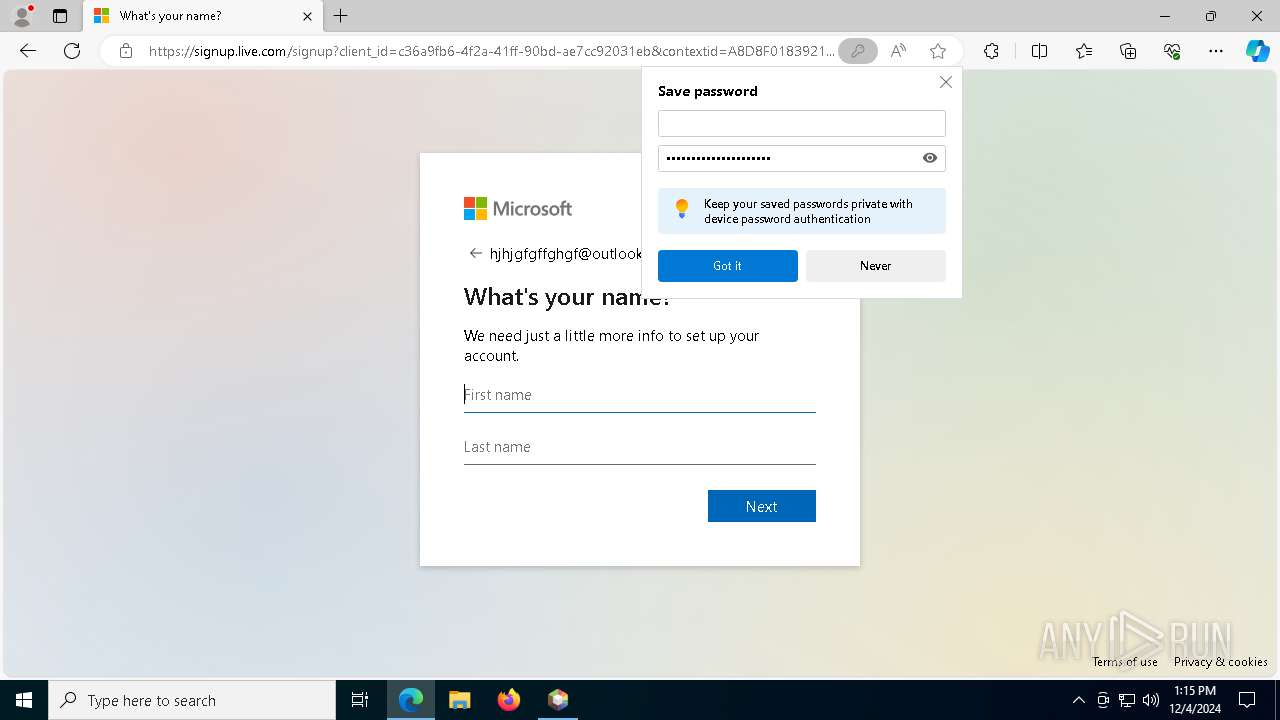The width and height of the screenshot is (1280, 720).
Task: View site information lock icon
Action: (x=125, y=51)
